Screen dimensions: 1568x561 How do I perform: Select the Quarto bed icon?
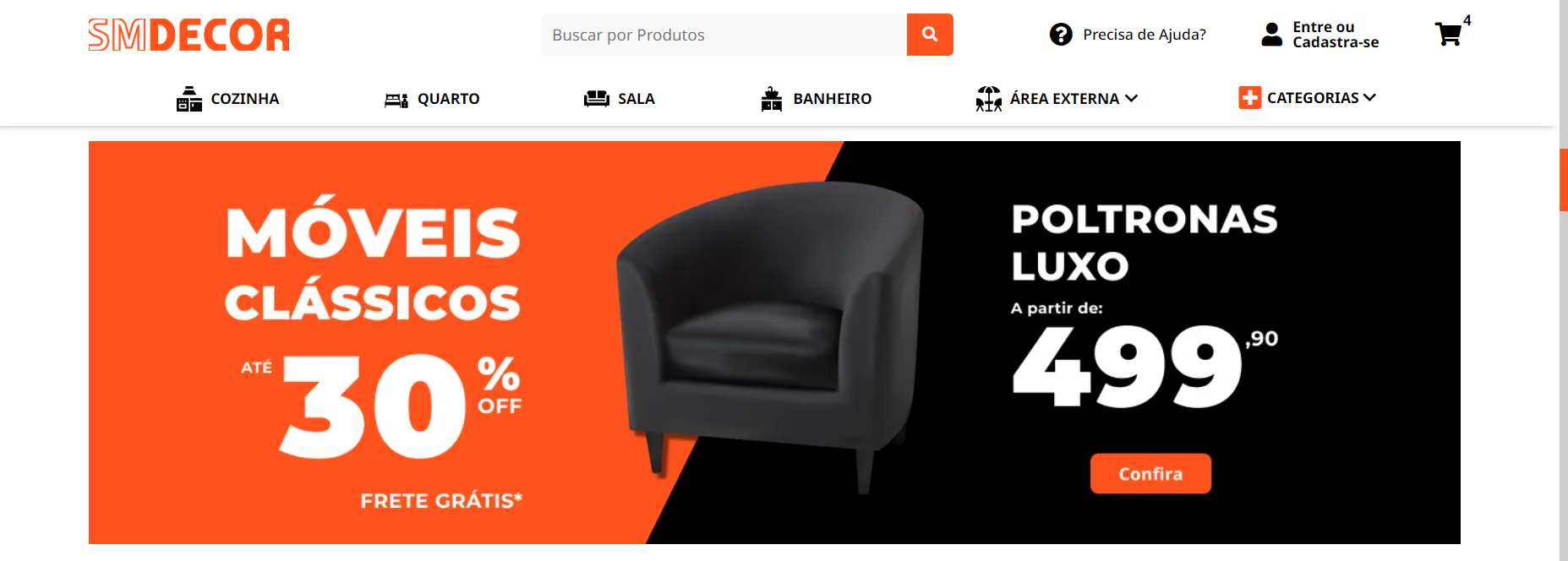pyautogui.click(x=396, y=100)
